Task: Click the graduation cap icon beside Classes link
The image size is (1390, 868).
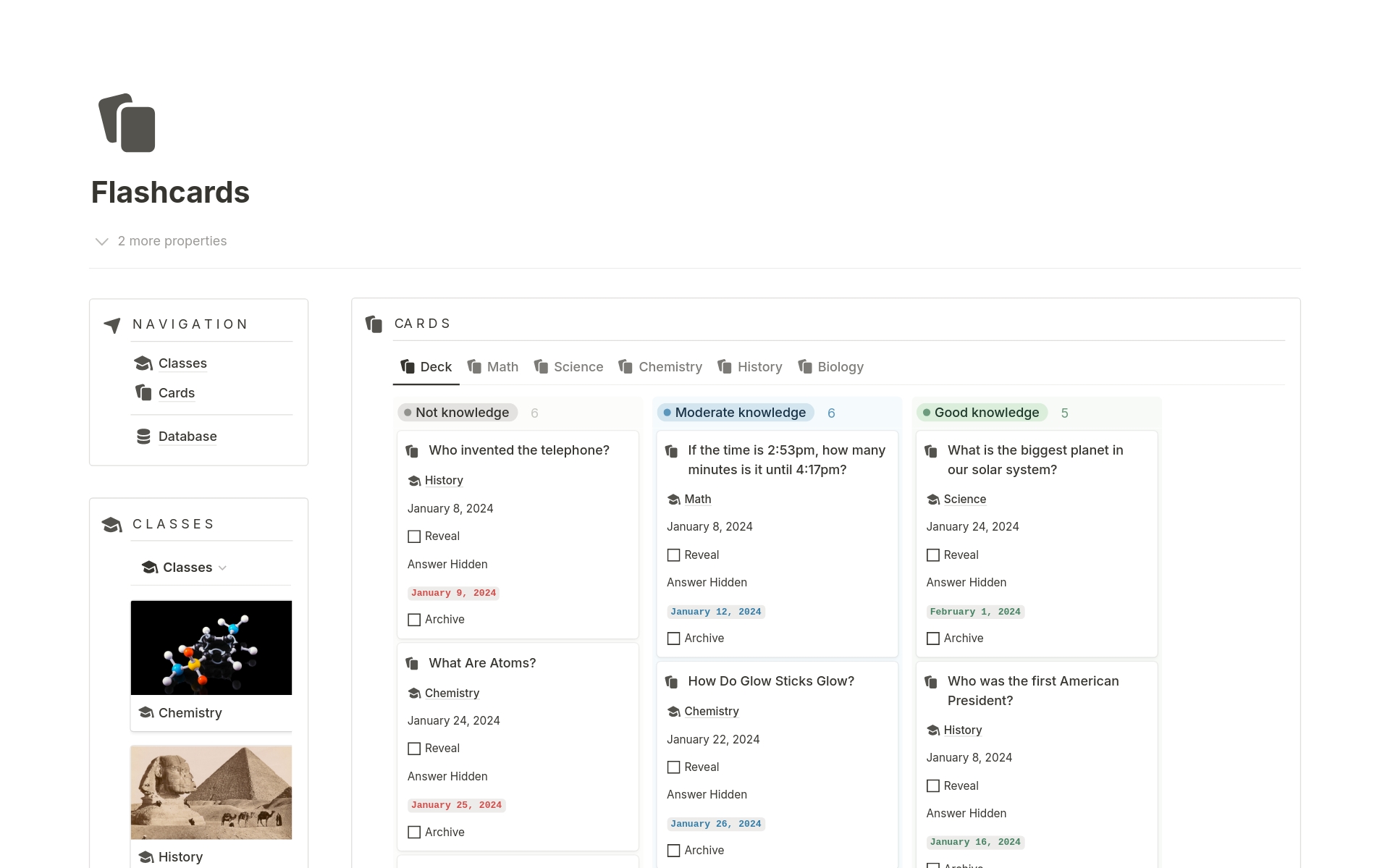Action: pos(143,363)
